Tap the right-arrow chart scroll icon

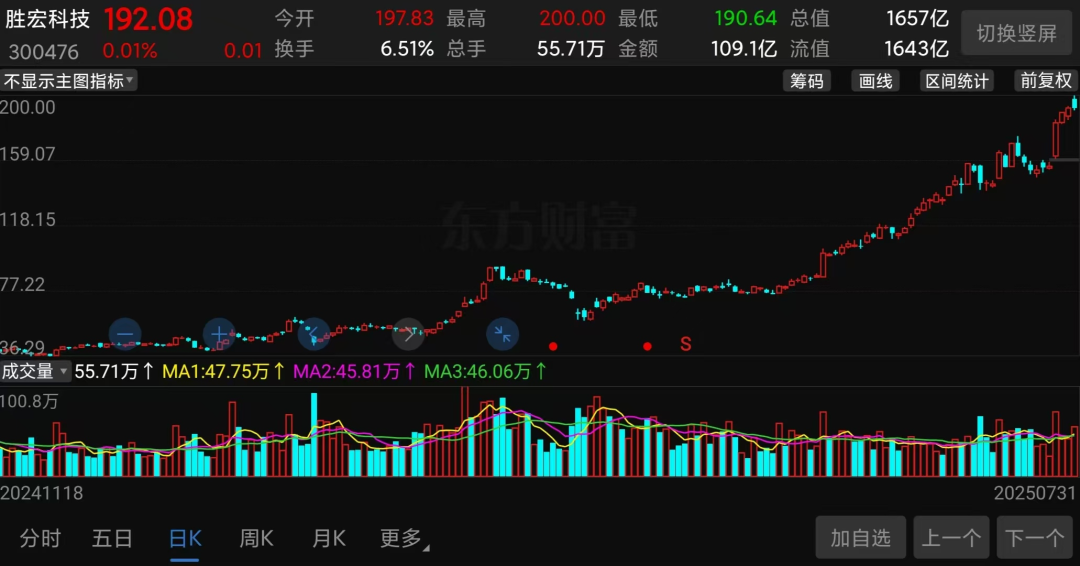coord(408,335)
